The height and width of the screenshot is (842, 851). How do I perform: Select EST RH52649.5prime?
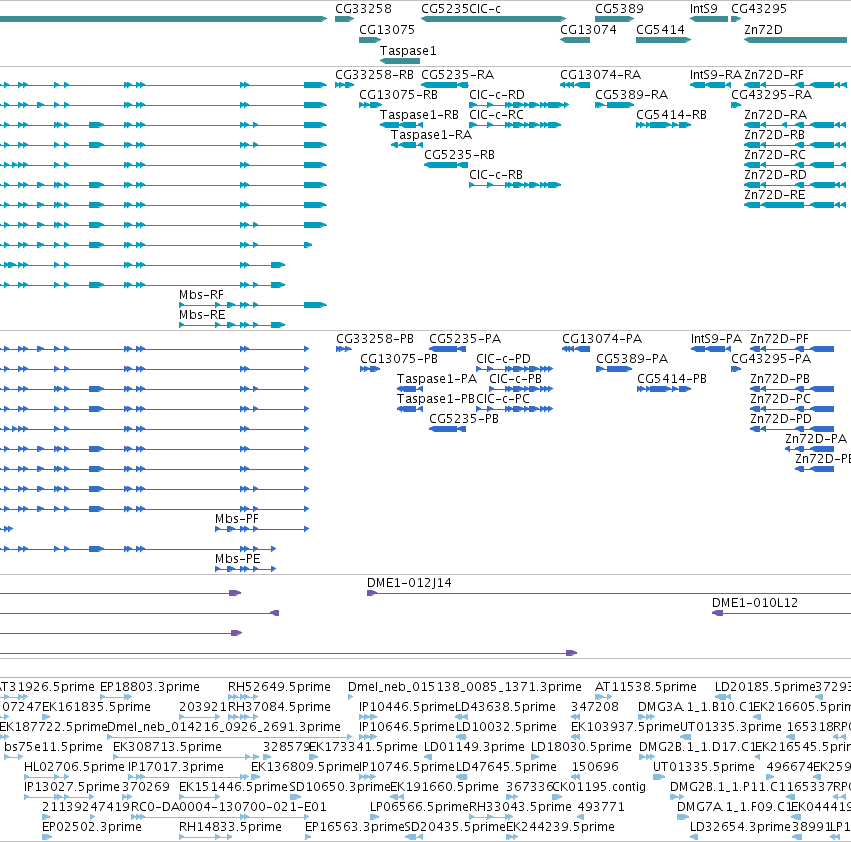click(x=243, y=697)
